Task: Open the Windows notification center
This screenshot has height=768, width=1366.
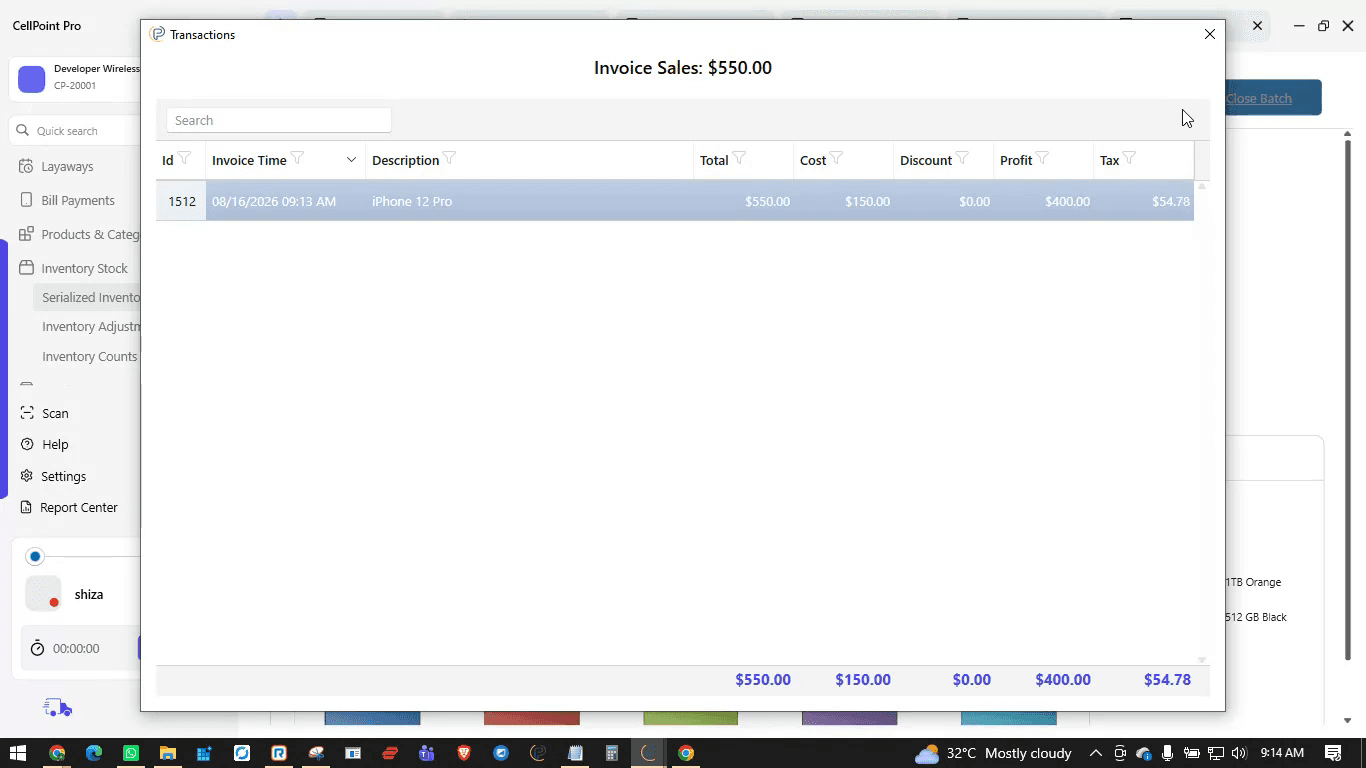Action: (1333, 753)
